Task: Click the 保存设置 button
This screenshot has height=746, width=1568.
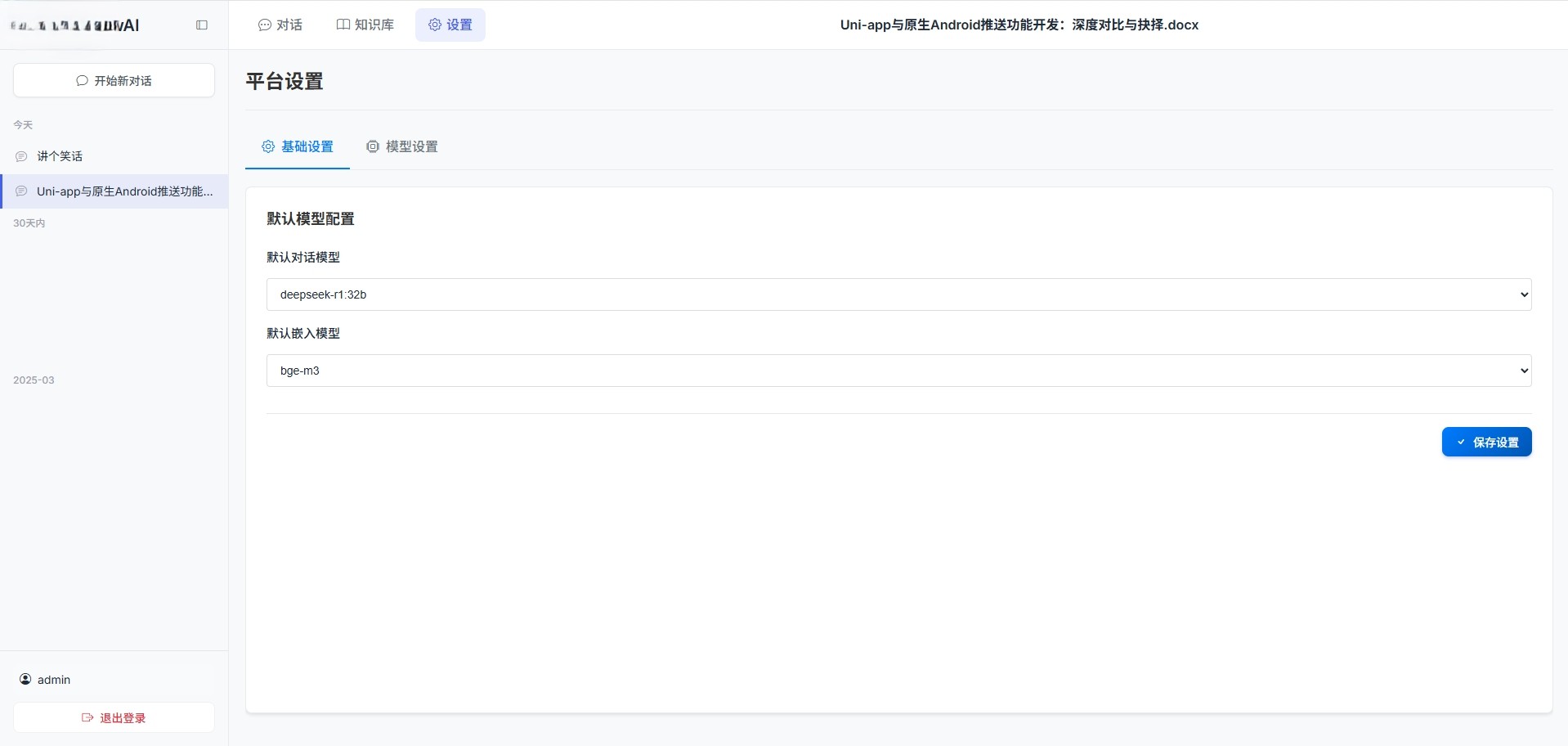Action: [x=1487, y=442]
